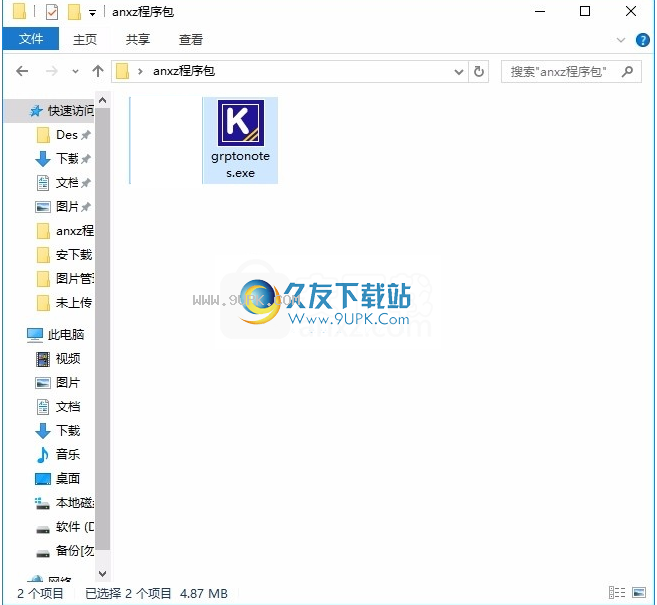
Task: Select the grptonotes.exe file
Action: 240,140
